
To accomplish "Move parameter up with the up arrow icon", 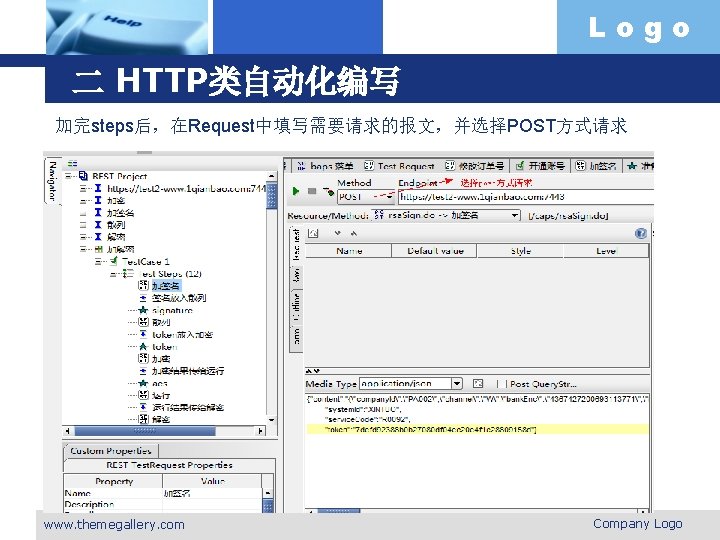I will pyautogui.click(x=354, y=233).
